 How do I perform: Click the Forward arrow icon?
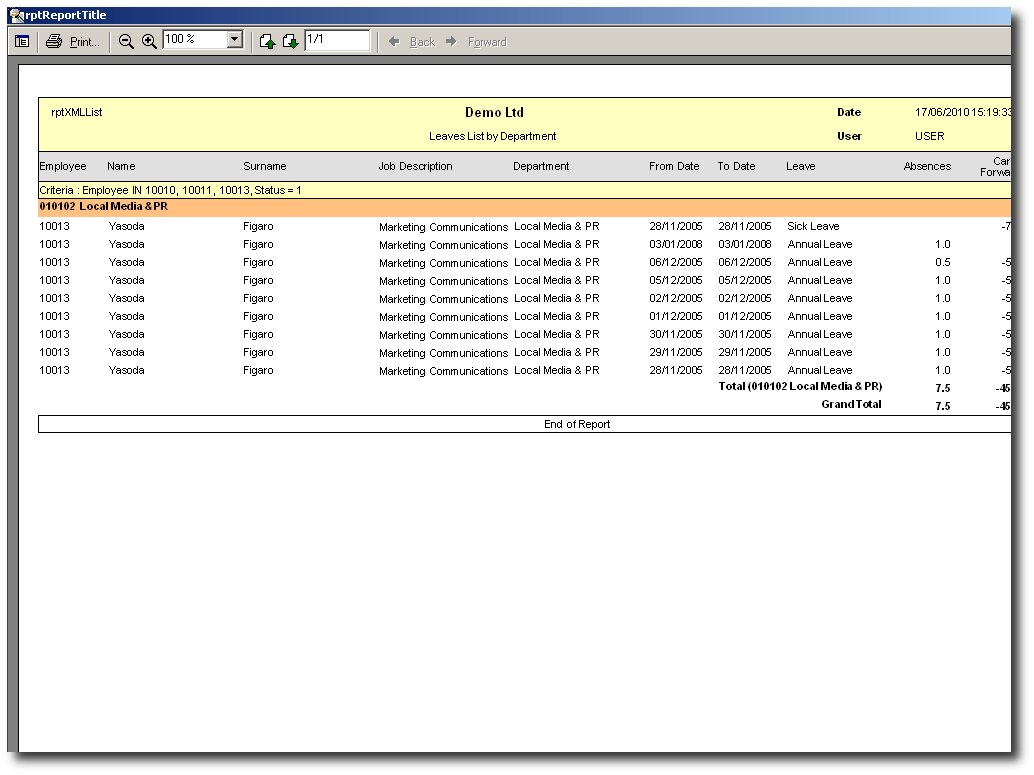451,42
